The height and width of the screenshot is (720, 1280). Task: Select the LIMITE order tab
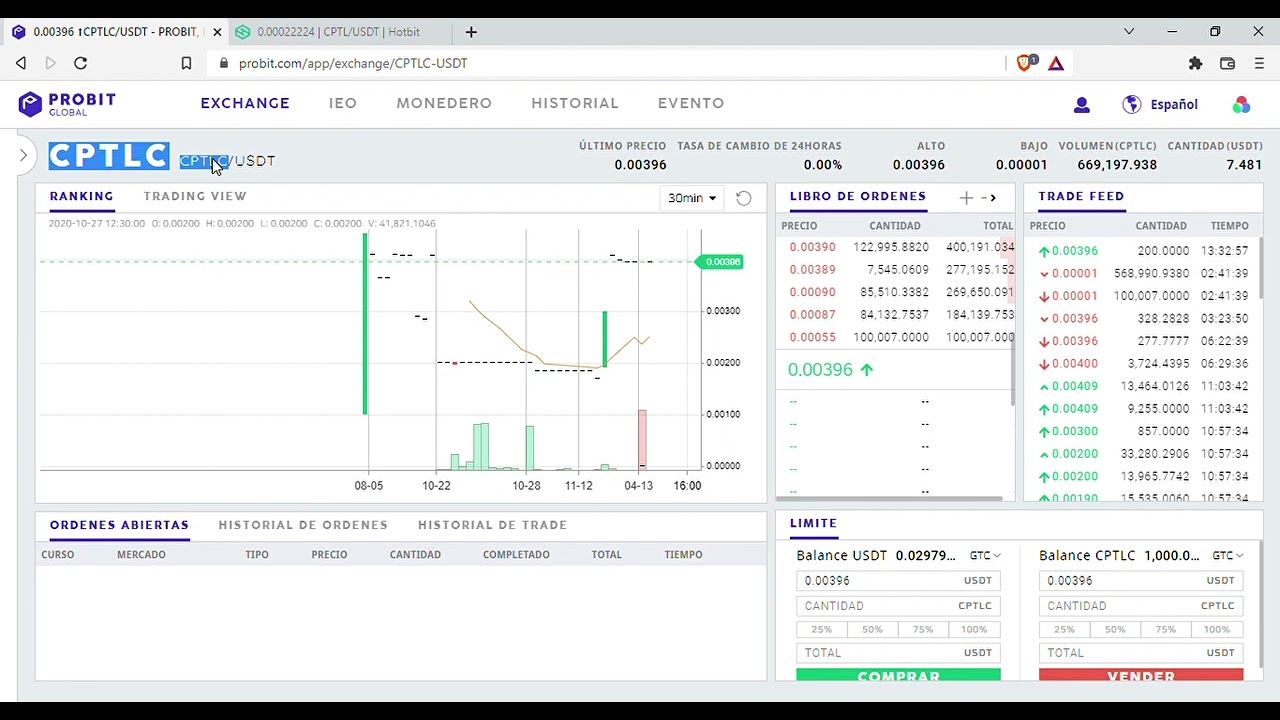click(x=813, y=523)
